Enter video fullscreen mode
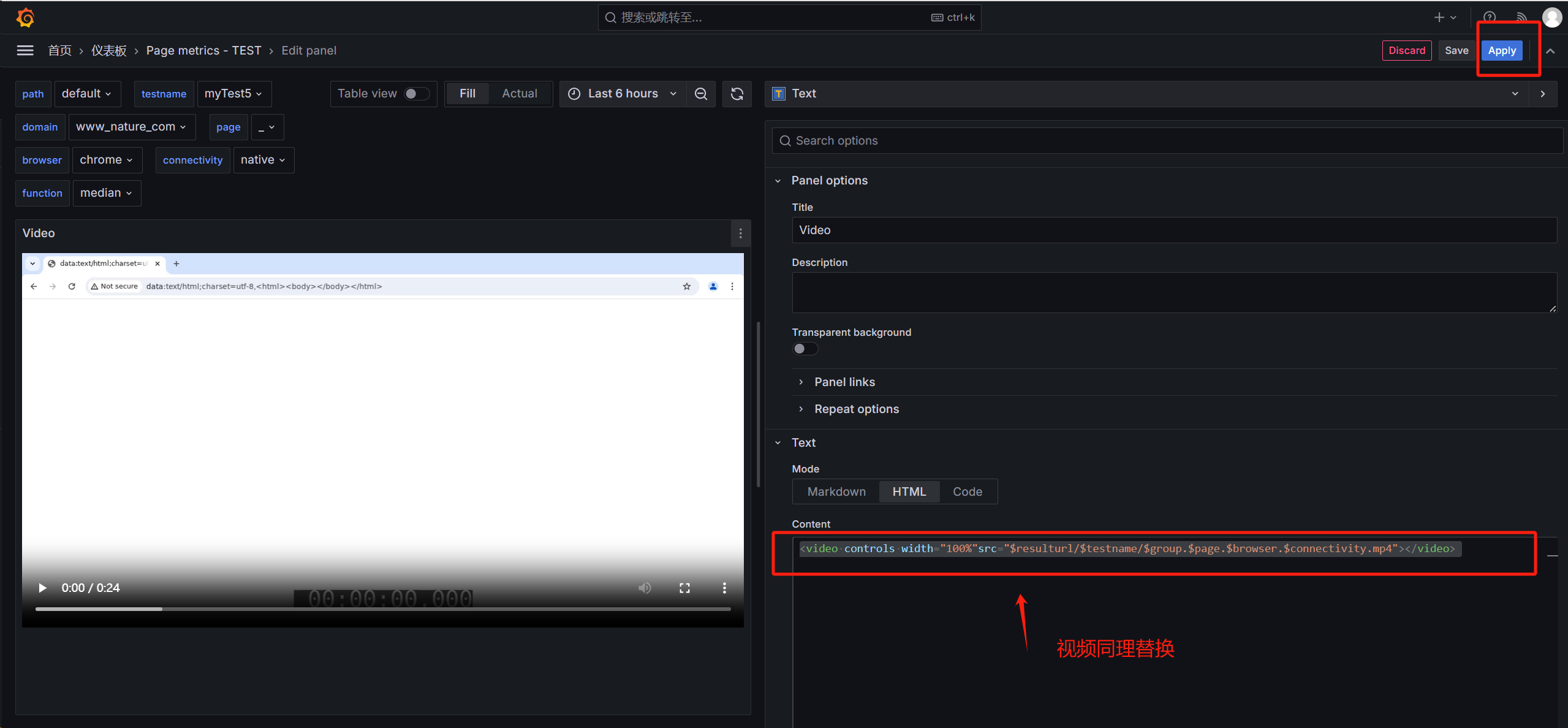The height and width of the screenshot is (728, 1568). click(x=684, y=588)
